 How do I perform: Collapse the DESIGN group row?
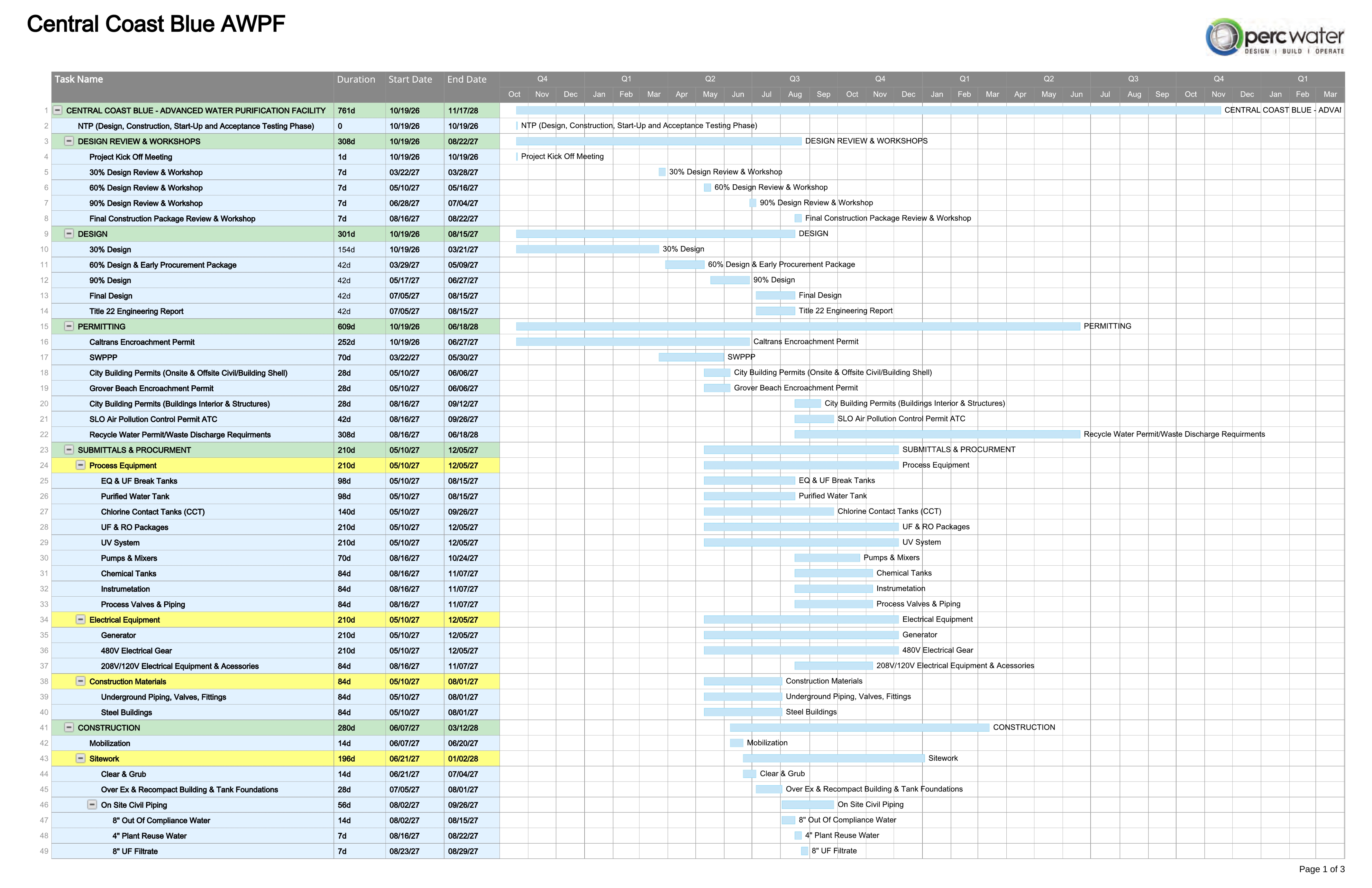(69, 233)
